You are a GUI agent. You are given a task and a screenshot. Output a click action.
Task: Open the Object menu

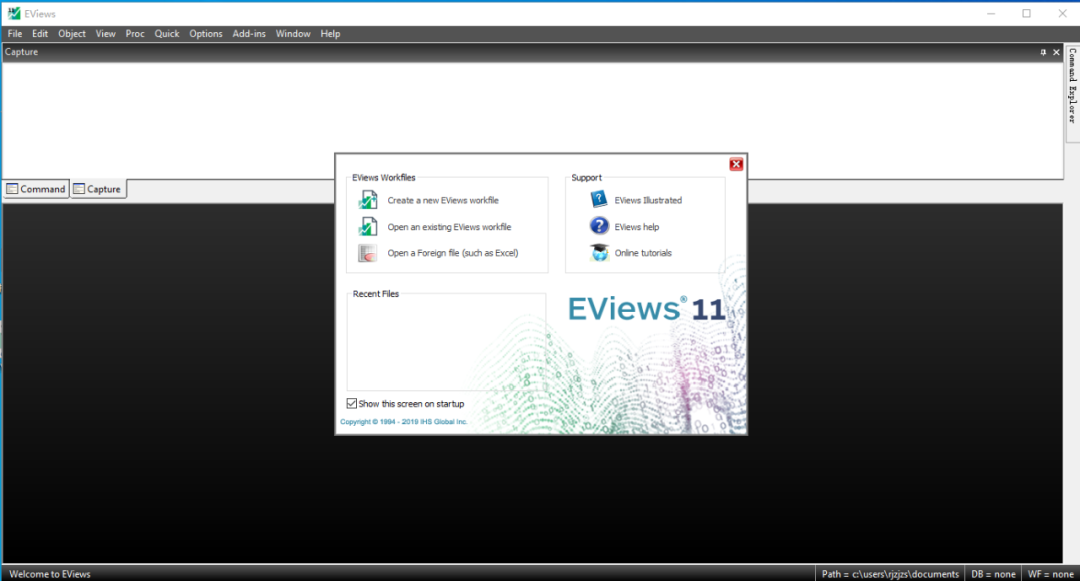[x=72, y=34]
